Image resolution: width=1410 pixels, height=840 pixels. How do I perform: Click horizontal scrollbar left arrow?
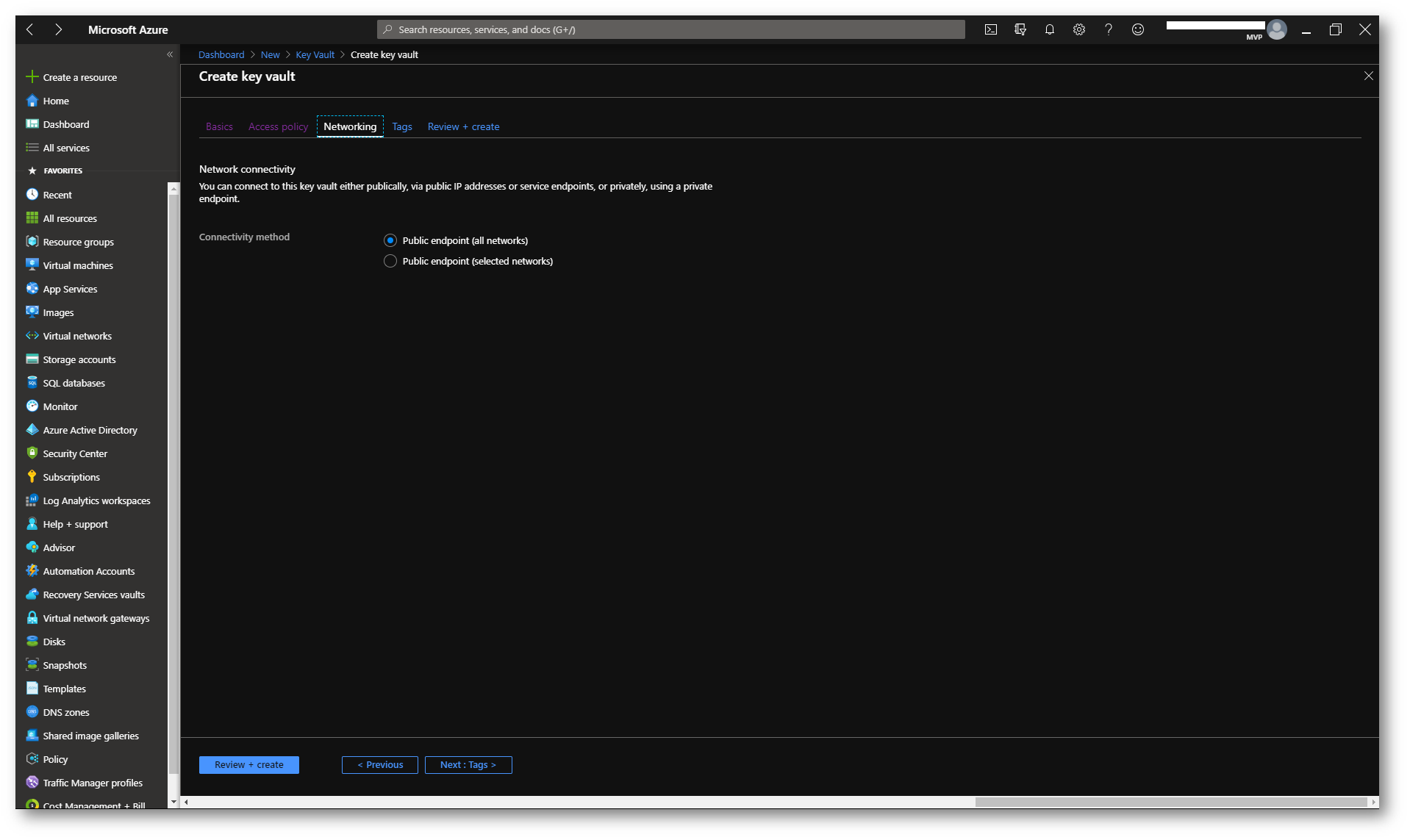(186, 803)
